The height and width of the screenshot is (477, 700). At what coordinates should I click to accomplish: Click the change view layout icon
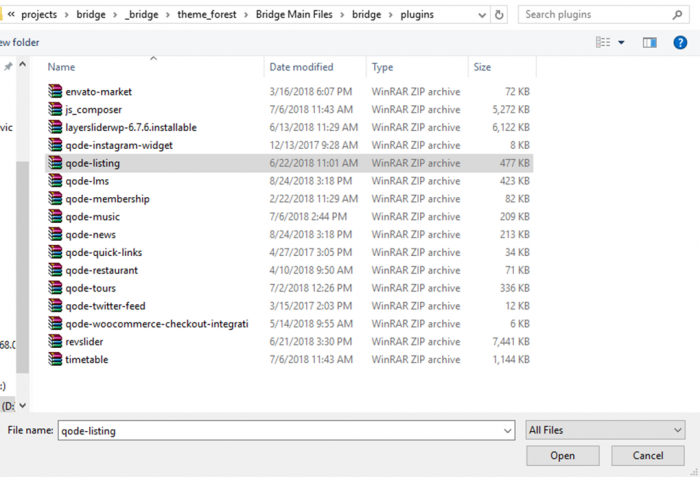click(603, 42)
